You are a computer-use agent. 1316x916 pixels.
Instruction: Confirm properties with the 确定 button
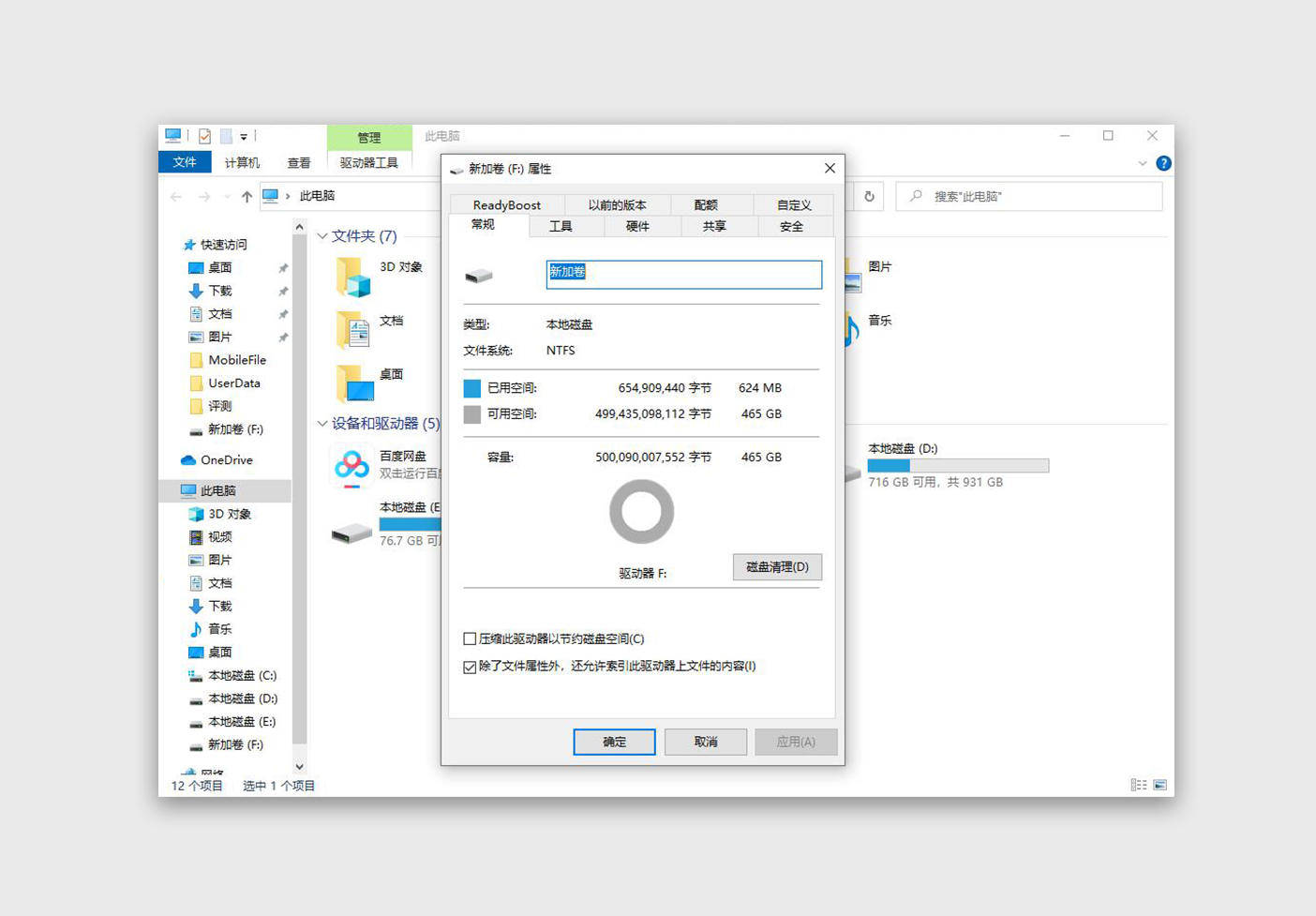click(x=614, y=742)
